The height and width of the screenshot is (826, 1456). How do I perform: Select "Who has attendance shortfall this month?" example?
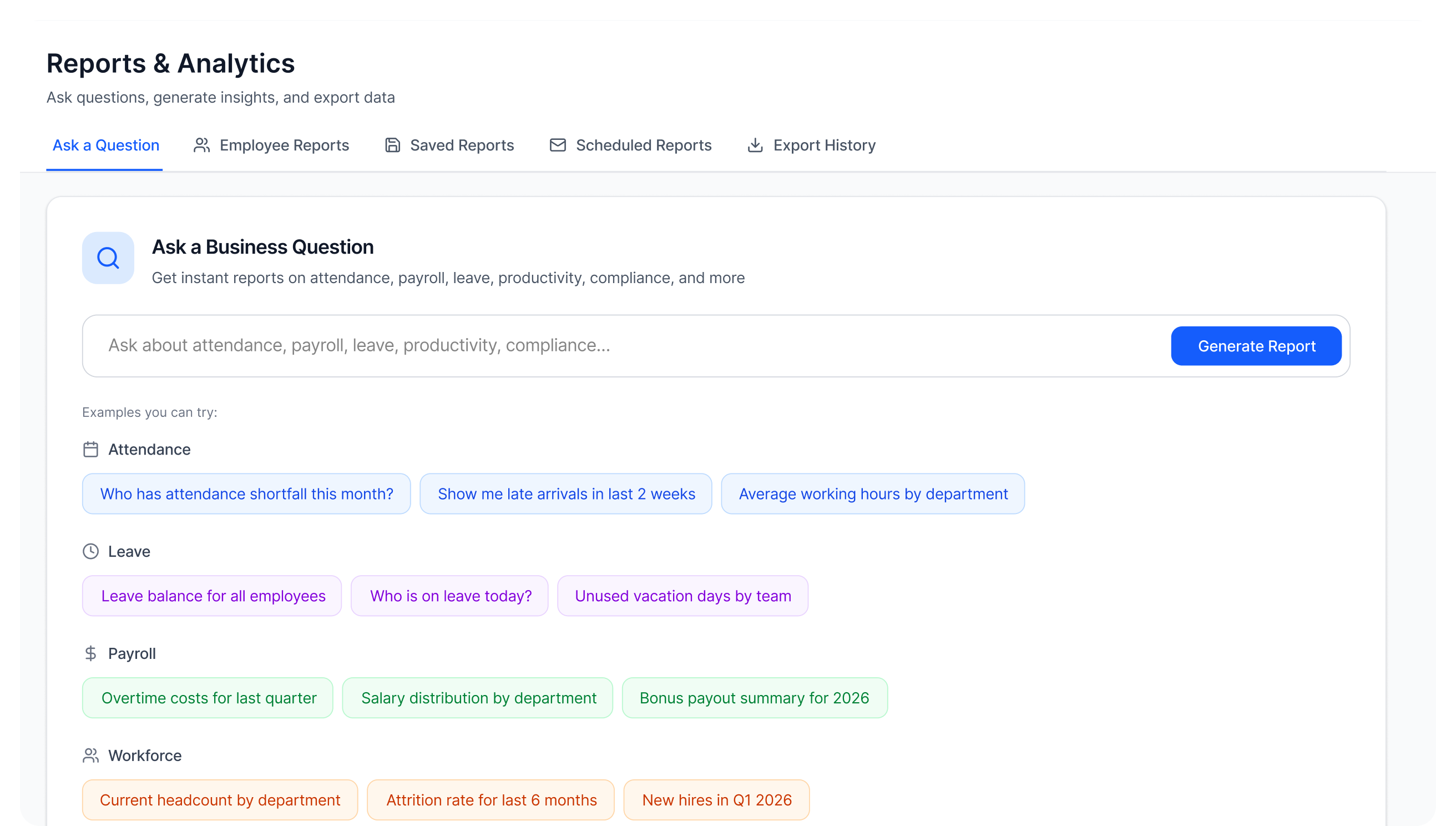coord(246,493)
